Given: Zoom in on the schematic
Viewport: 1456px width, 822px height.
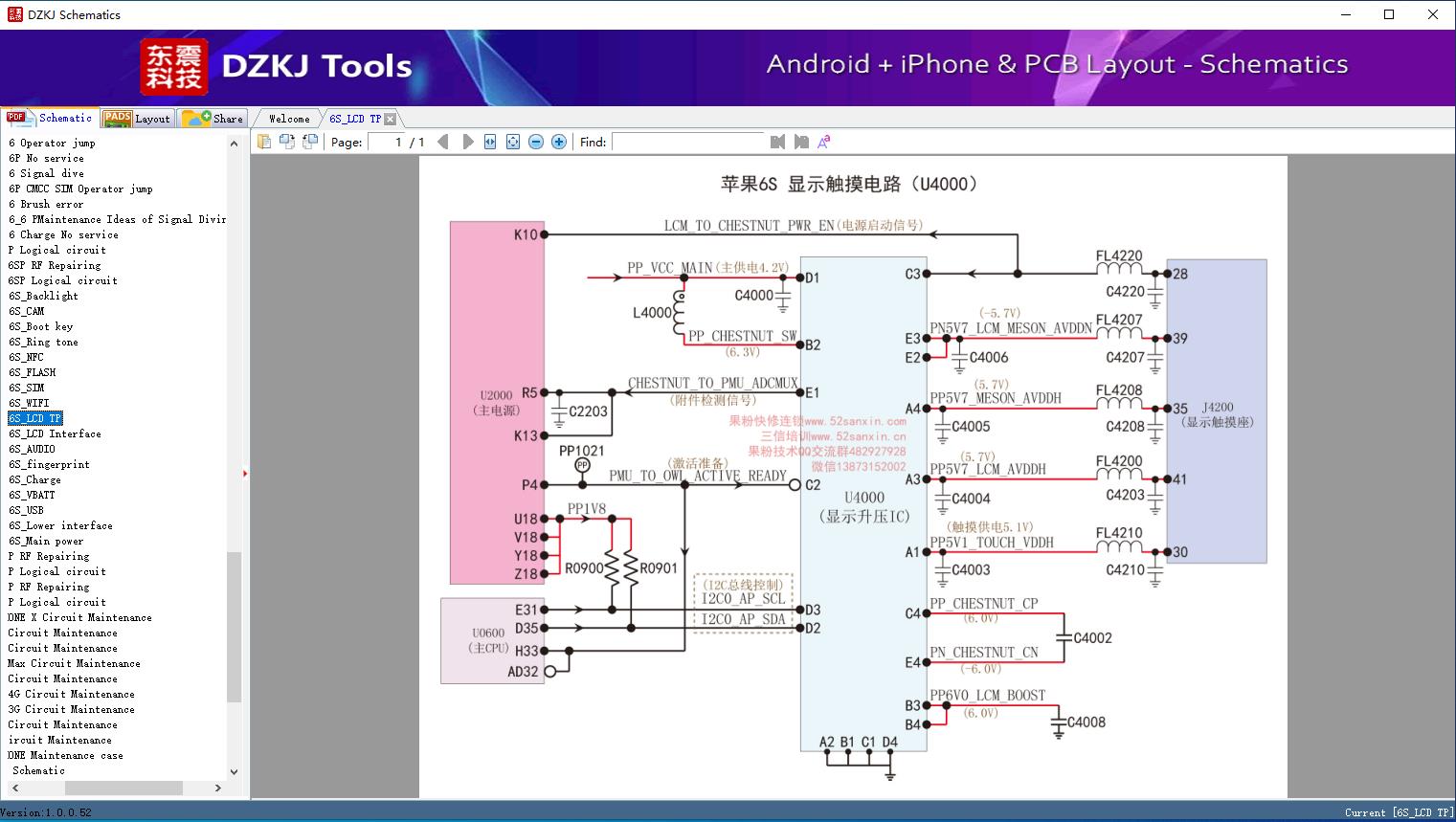Looking at the screenshot, I should (559, 142).
